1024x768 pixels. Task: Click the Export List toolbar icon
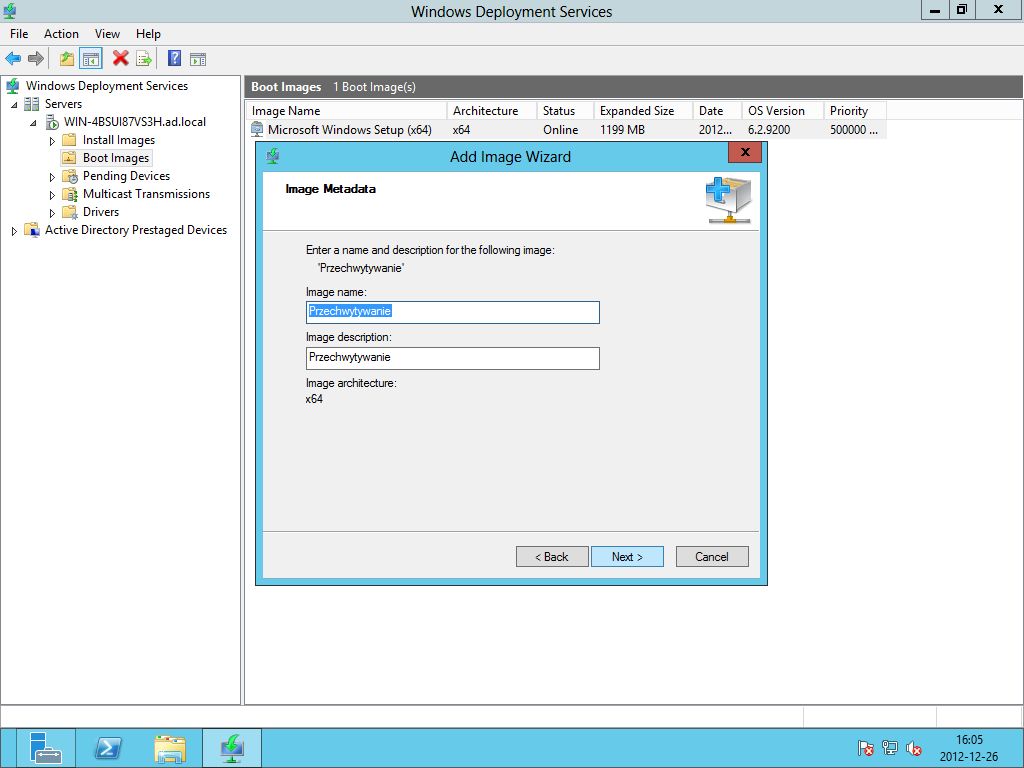(x=144, y=59)
